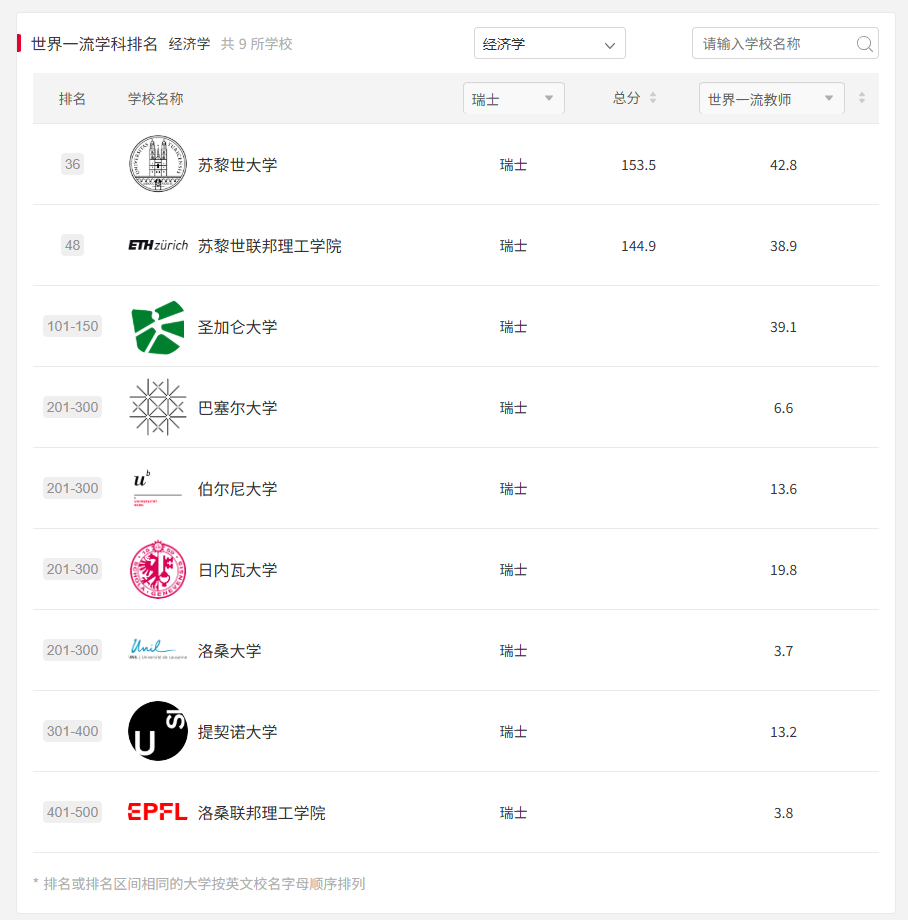
Task: Select the green St. Gallen logo
Action: [x=158, y=327]
